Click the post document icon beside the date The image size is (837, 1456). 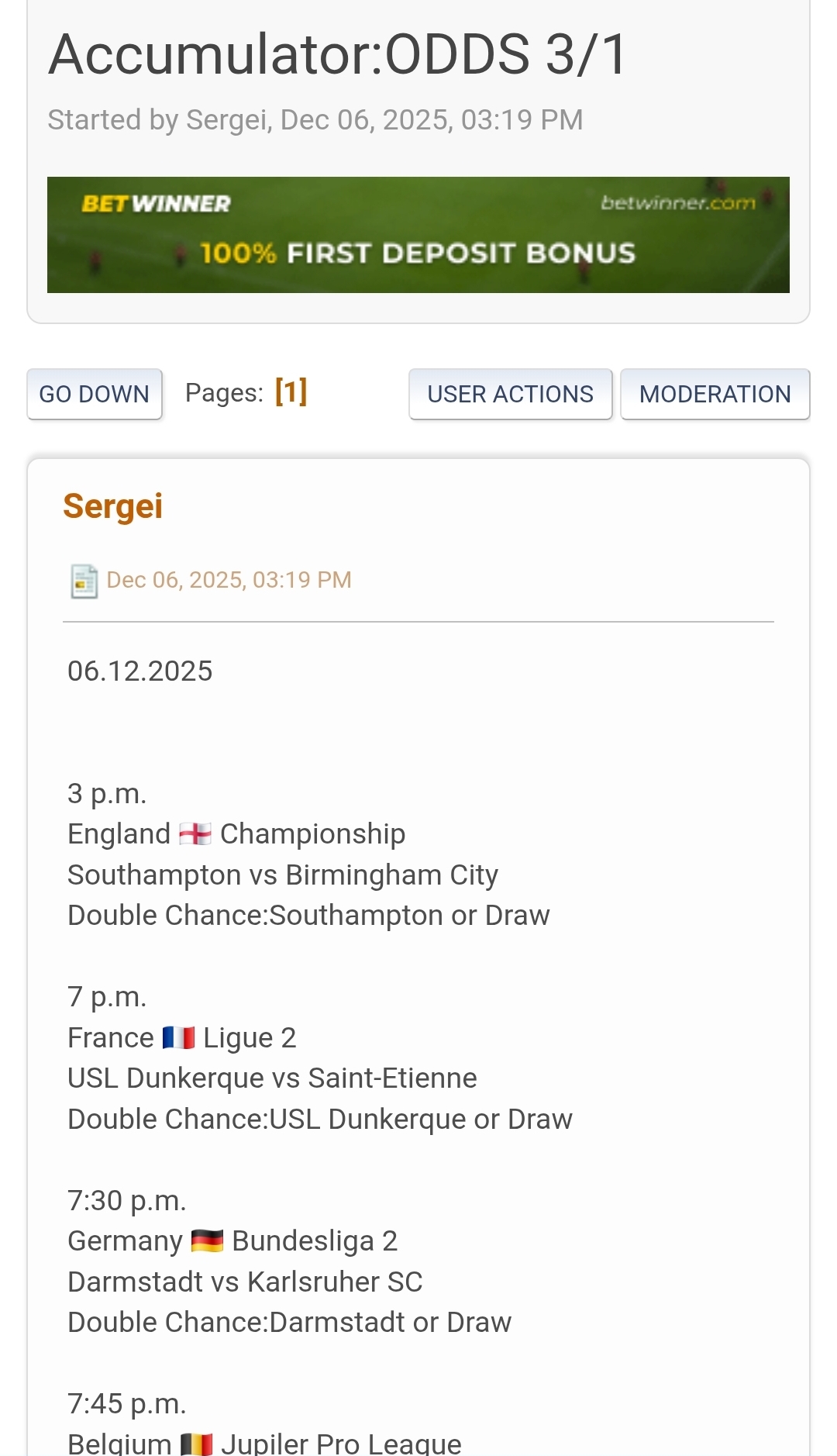click(x=84, y=581)
